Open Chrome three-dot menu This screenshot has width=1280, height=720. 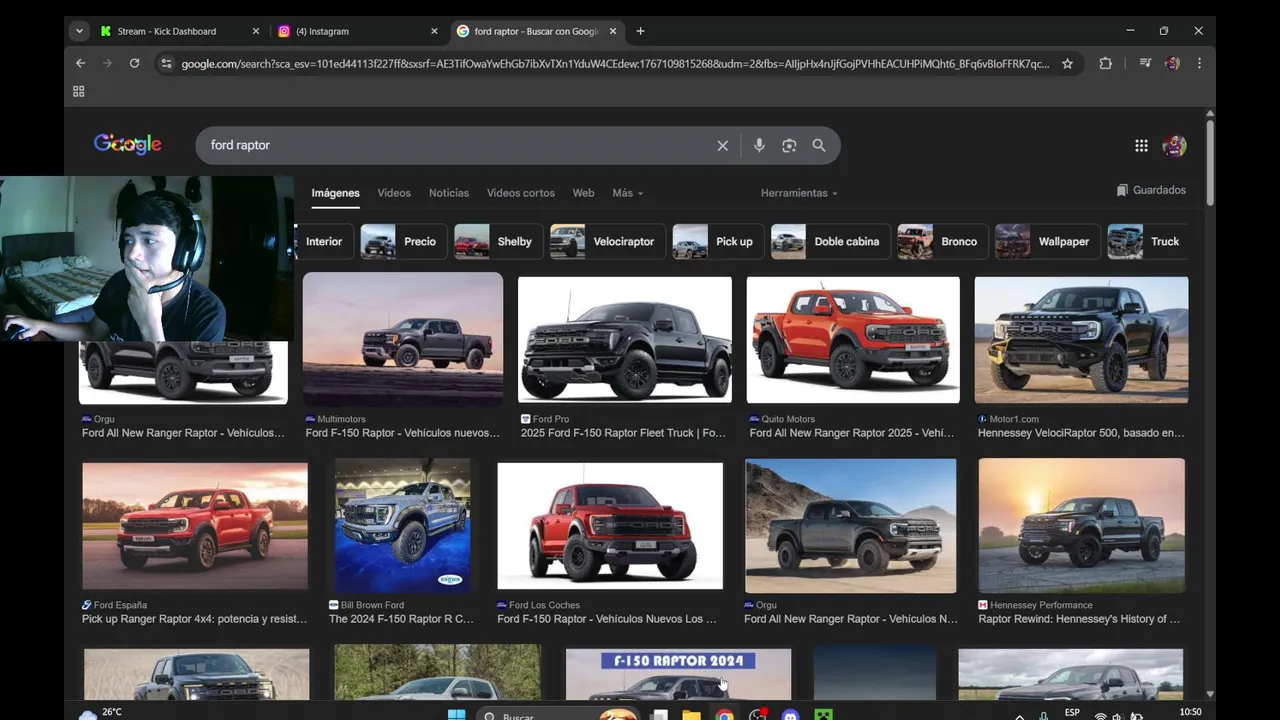tap(1199, 63)
